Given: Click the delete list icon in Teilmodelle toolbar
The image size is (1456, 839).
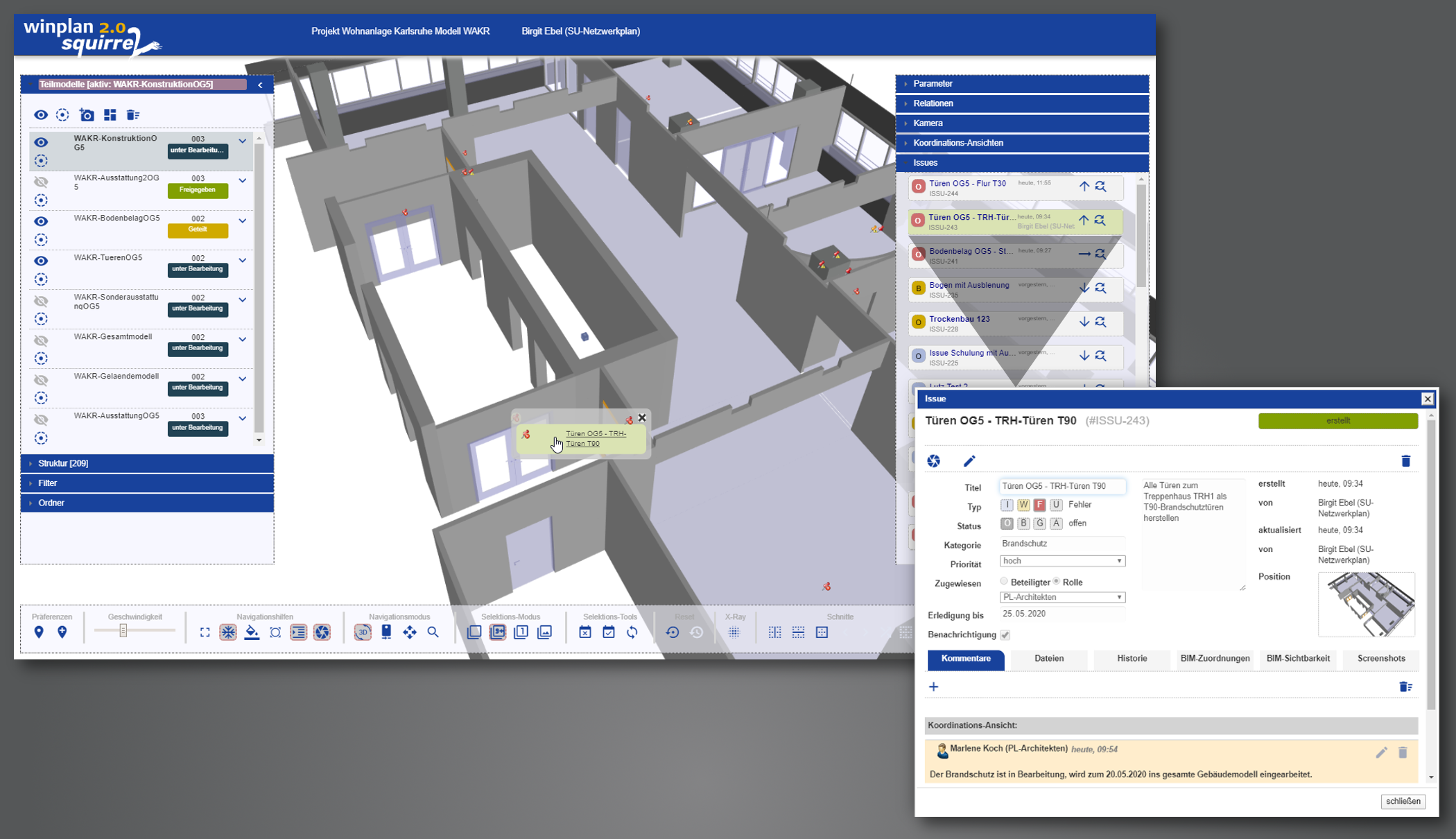Looking at the screenshot, I should pos(133,115).
